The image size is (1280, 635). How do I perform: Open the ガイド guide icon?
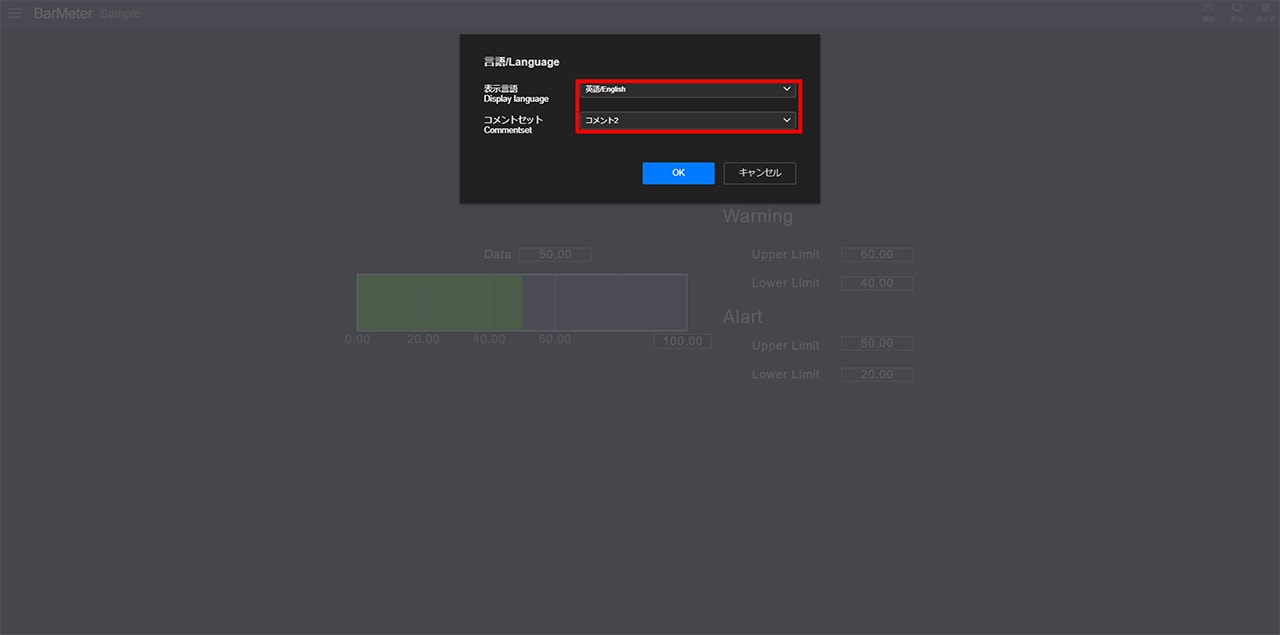coord(1265,12)
